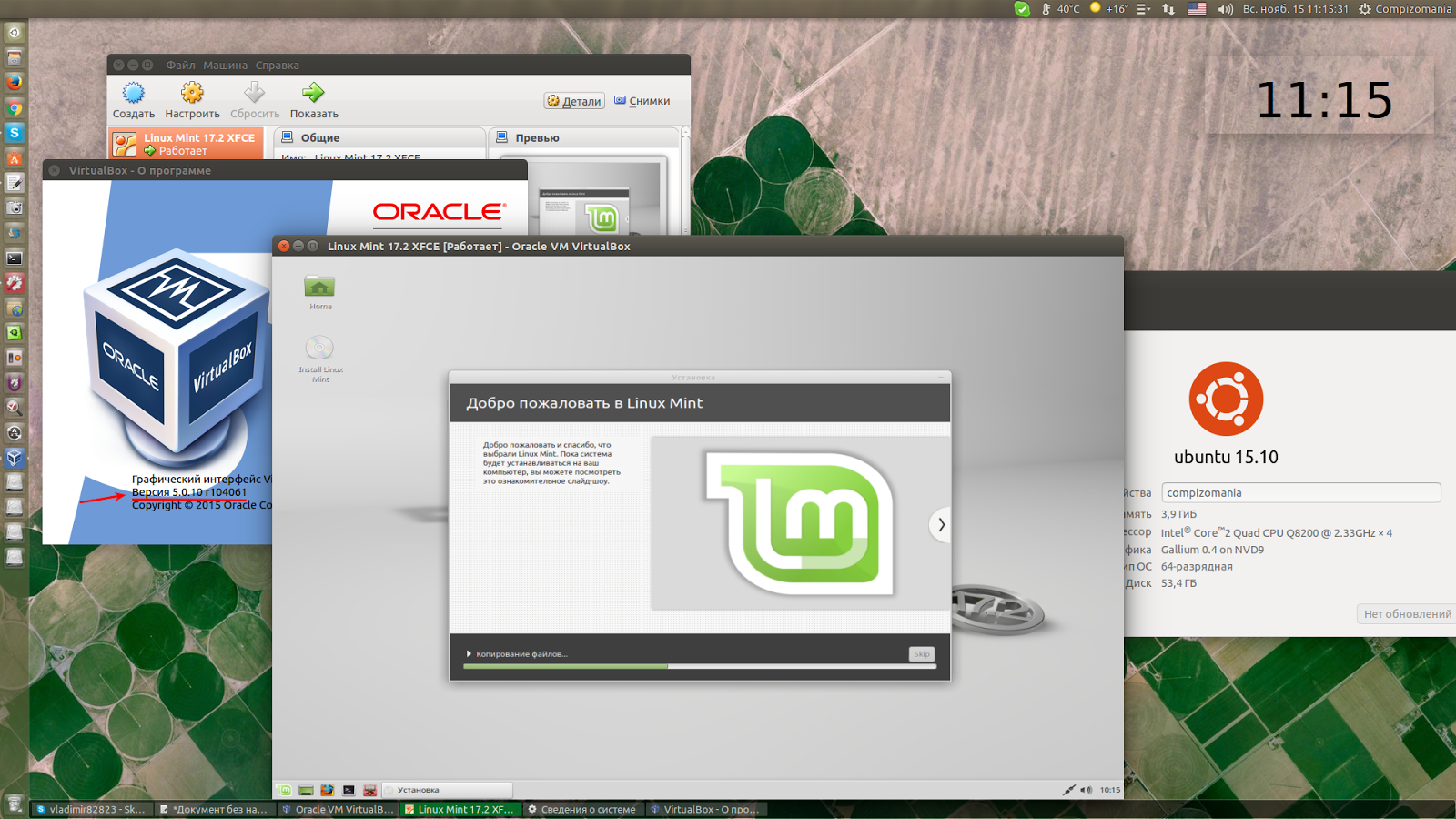
Task: Open the Машина menu in VirtualBox Manager
Action: pos(225,66)
